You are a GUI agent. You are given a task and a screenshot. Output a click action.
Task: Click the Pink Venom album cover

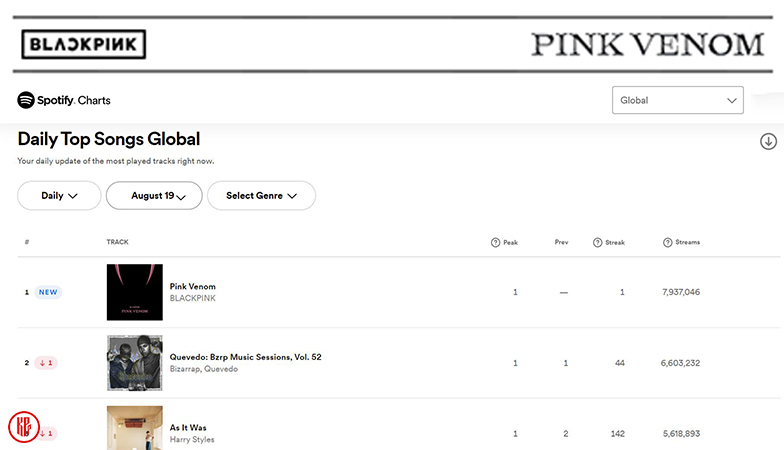click(x=134, y=292)
